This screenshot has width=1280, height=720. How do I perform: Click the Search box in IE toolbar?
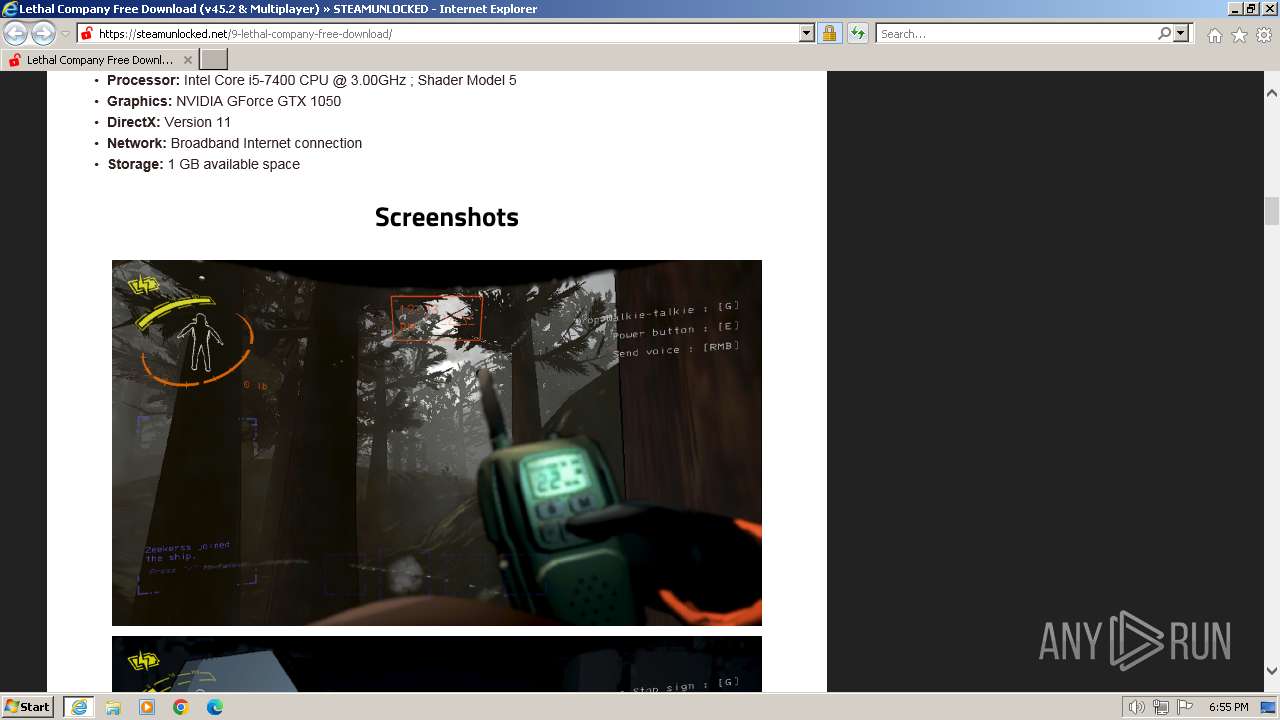(1015, 33)
